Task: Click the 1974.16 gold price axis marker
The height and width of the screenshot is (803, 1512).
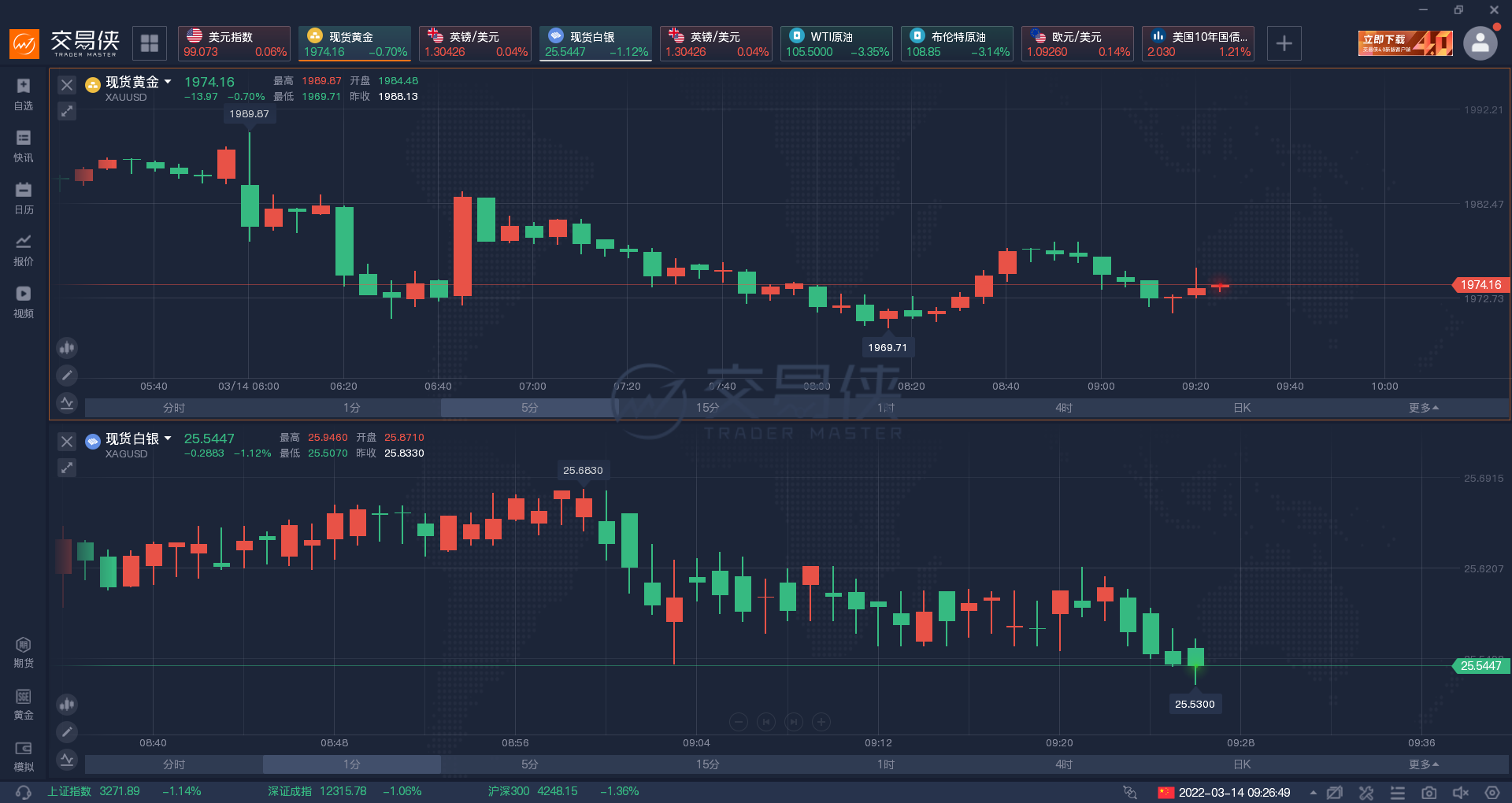Action: pyautogui.click(x=1480, y=285)
